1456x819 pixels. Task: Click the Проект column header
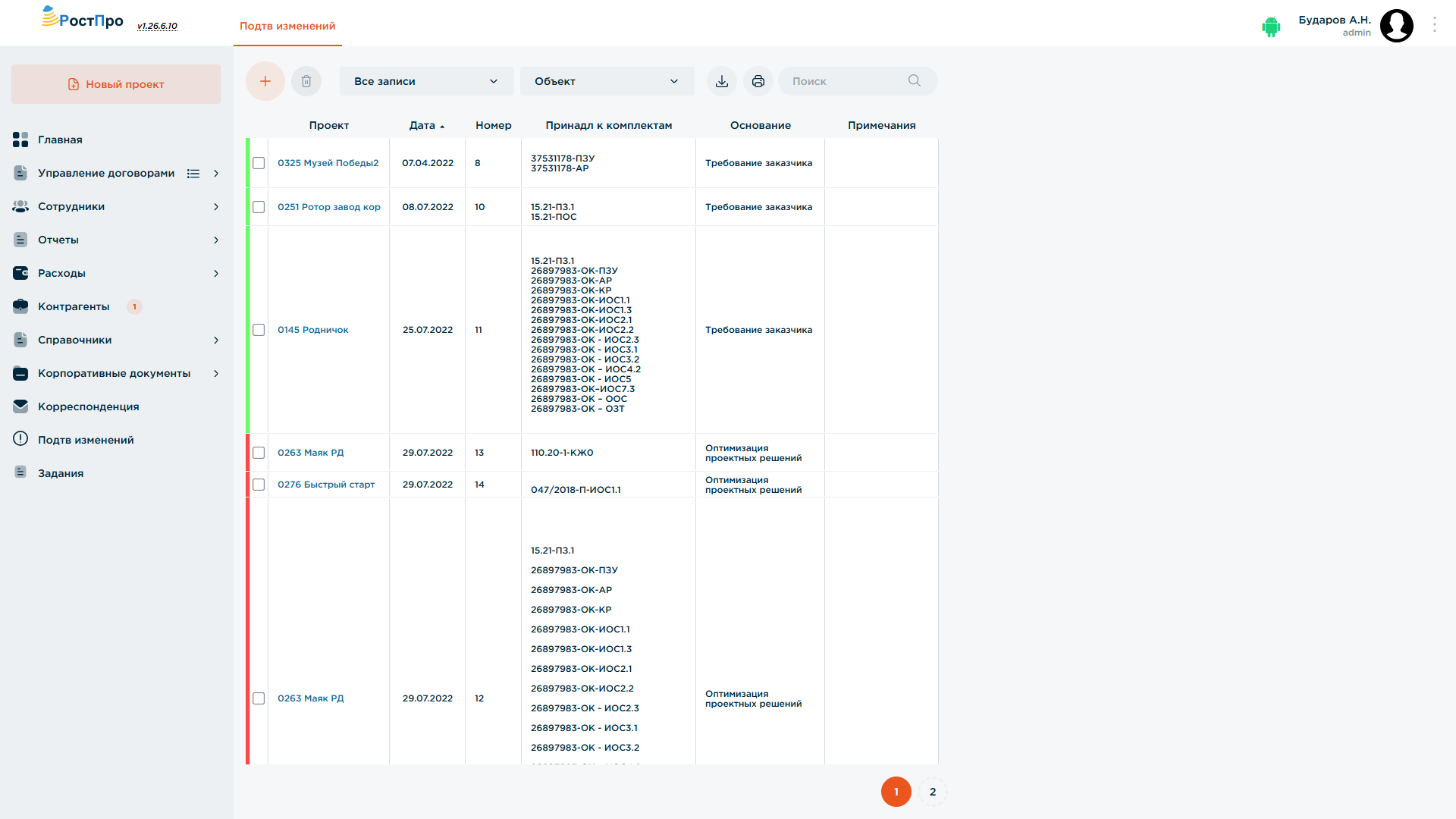[329, 125]
